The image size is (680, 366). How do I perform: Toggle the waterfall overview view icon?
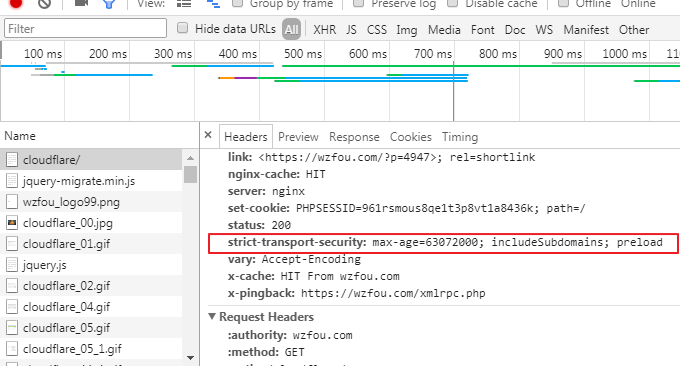click(213, 4)
